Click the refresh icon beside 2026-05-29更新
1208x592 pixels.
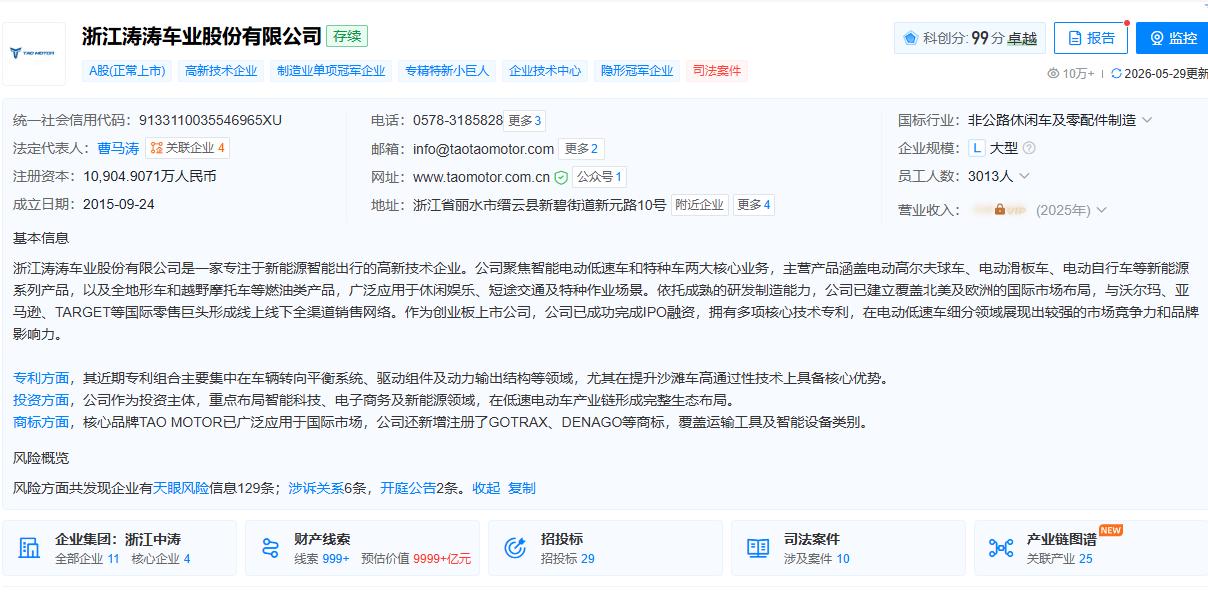(1116, 73)
